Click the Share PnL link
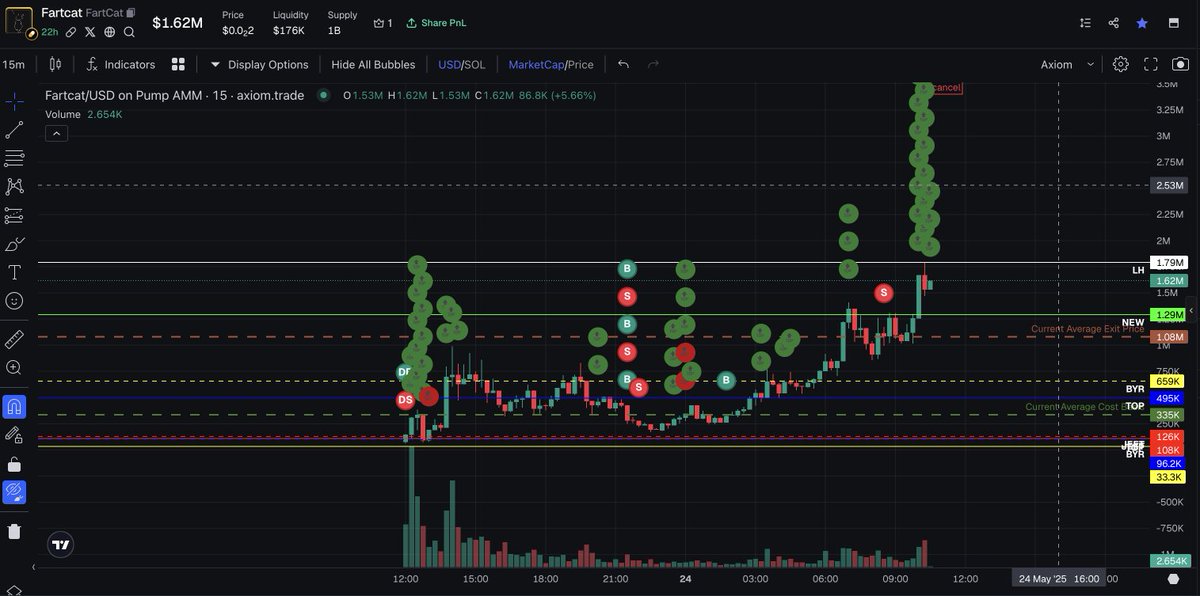 pos(436,22)
